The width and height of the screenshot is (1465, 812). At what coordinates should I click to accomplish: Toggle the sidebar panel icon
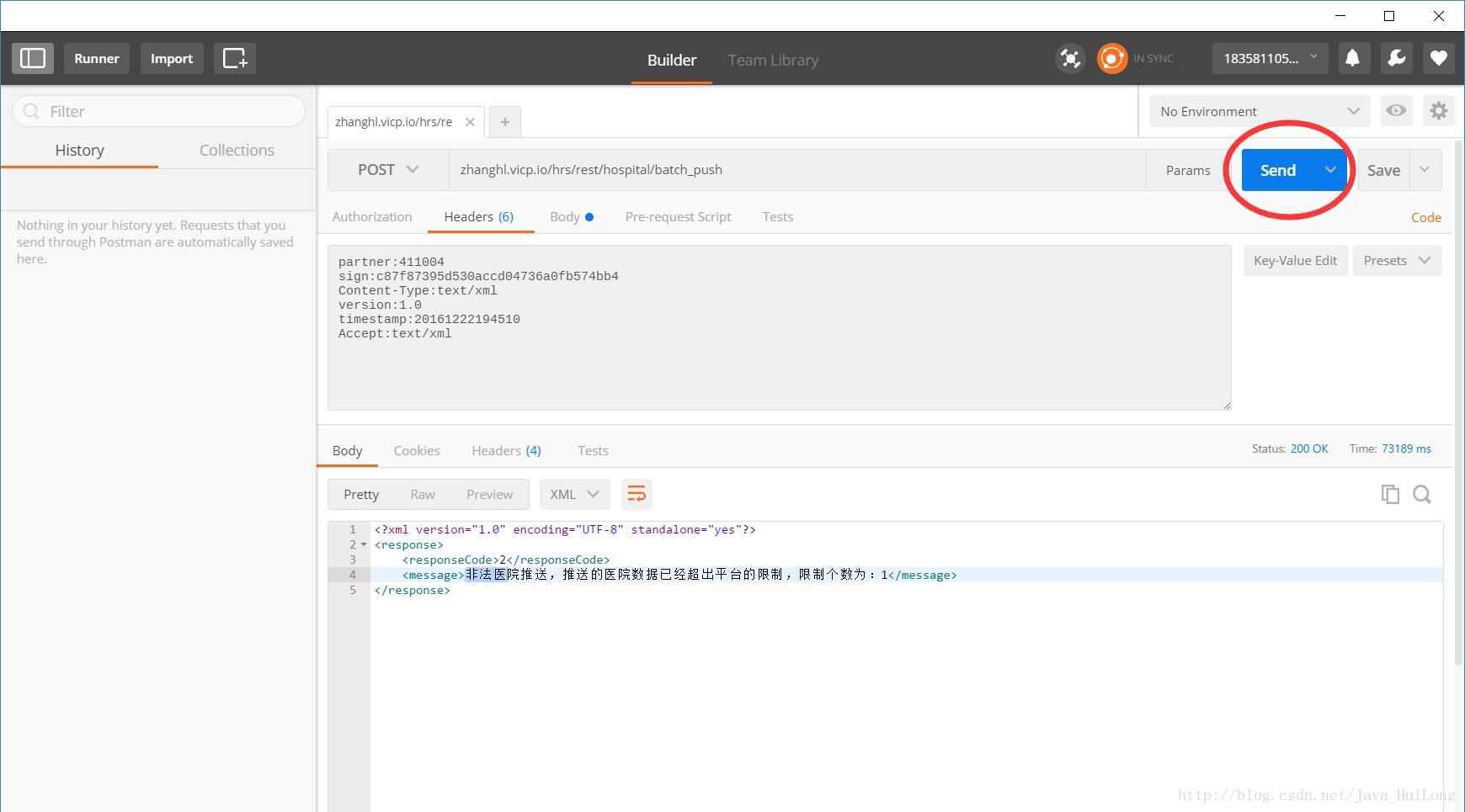[x=33, y=58]
